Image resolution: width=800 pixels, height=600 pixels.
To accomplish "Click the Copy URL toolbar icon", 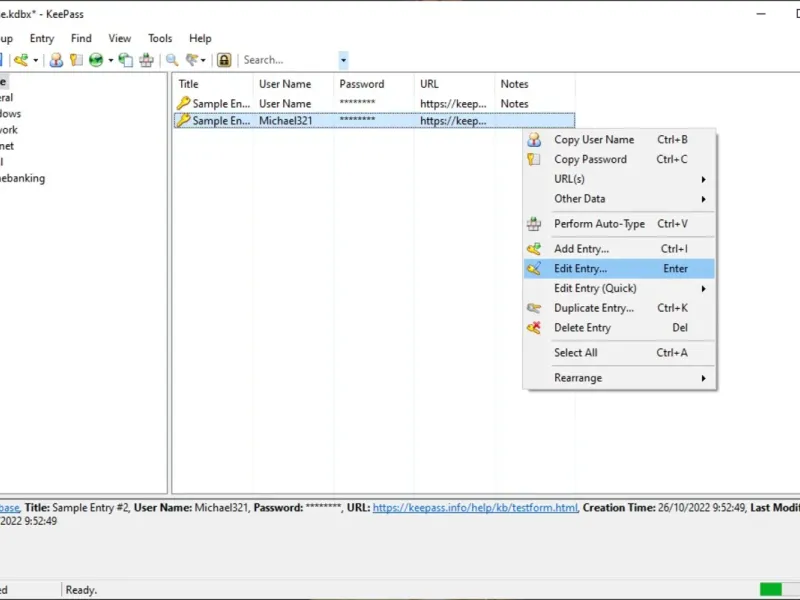I will [x=125, y=60].
